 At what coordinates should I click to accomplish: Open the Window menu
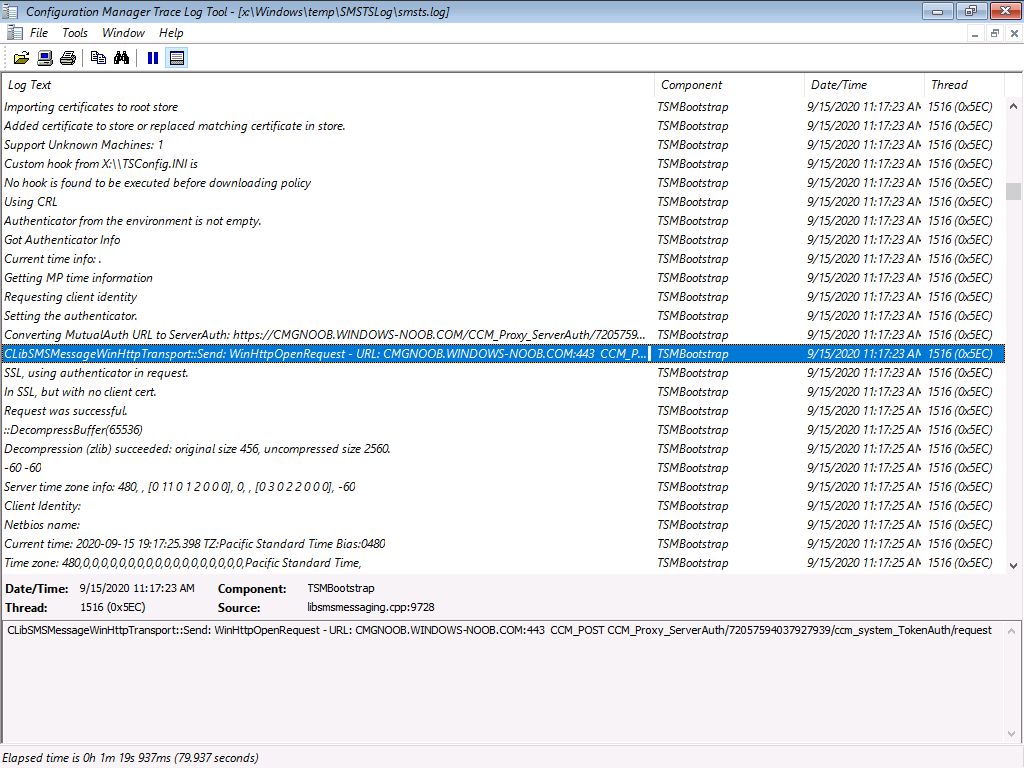tap(123, 33)
